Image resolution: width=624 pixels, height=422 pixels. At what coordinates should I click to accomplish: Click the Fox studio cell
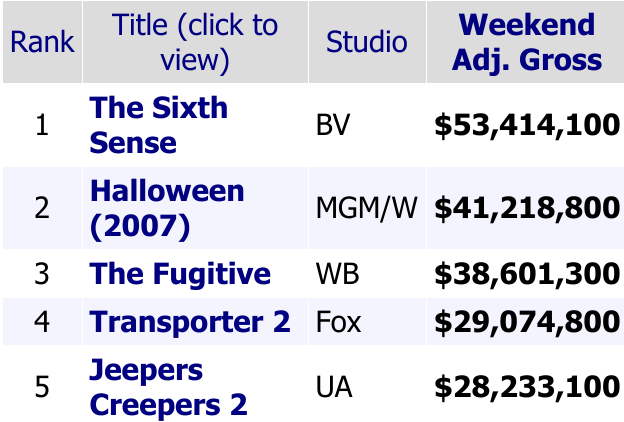pos(336,322)
